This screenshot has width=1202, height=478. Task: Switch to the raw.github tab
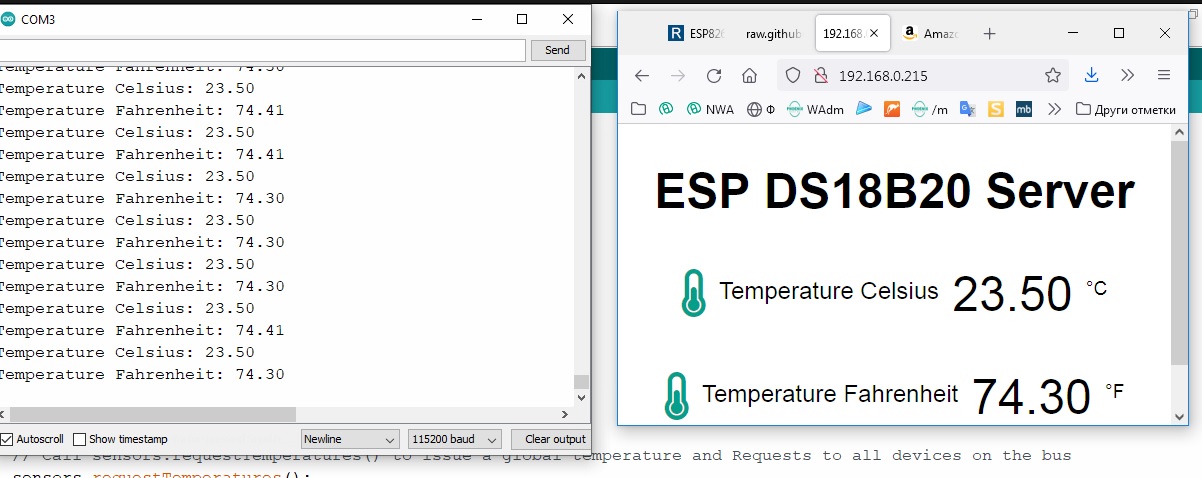tap(773, 33)
